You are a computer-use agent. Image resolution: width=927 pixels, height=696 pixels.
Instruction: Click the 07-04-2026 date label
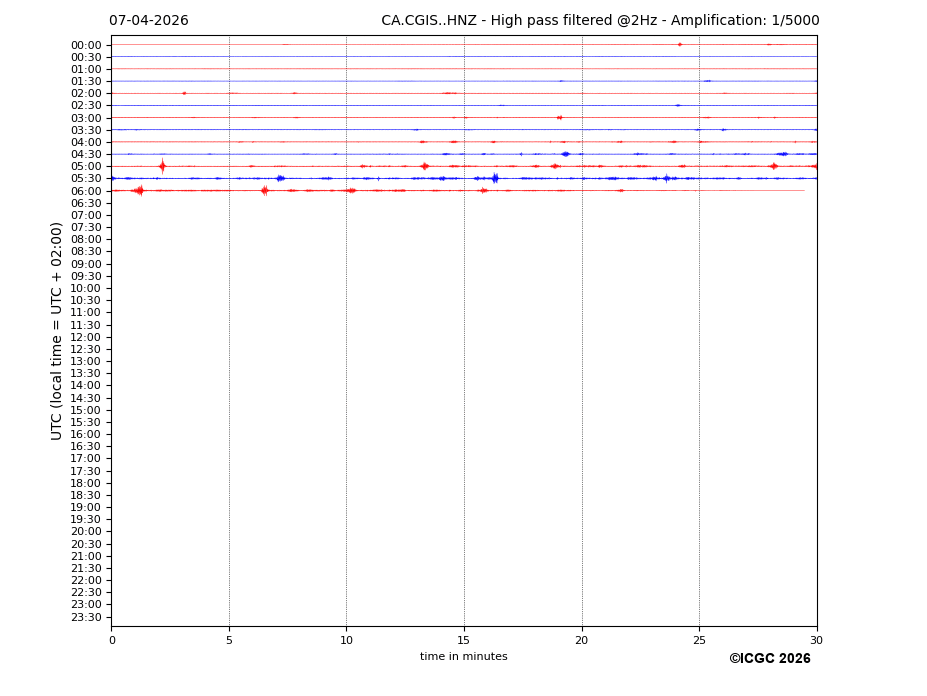pos(148,21)
